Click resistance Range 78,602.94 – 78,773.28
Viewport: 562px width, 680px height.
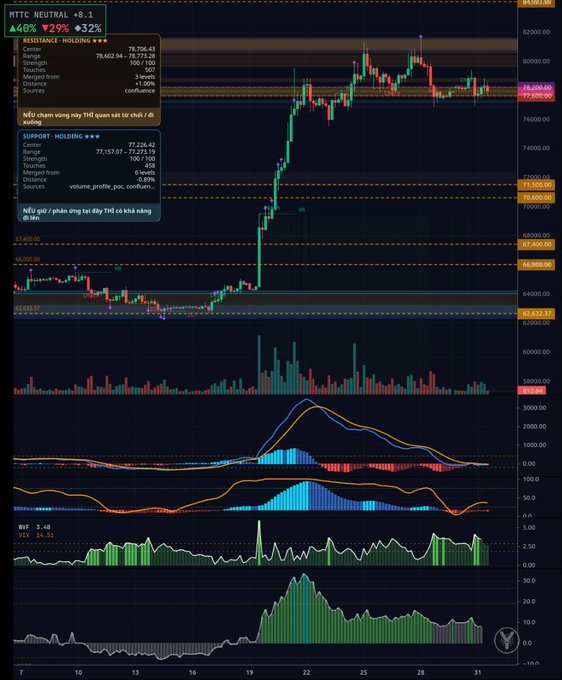(125, 56)
